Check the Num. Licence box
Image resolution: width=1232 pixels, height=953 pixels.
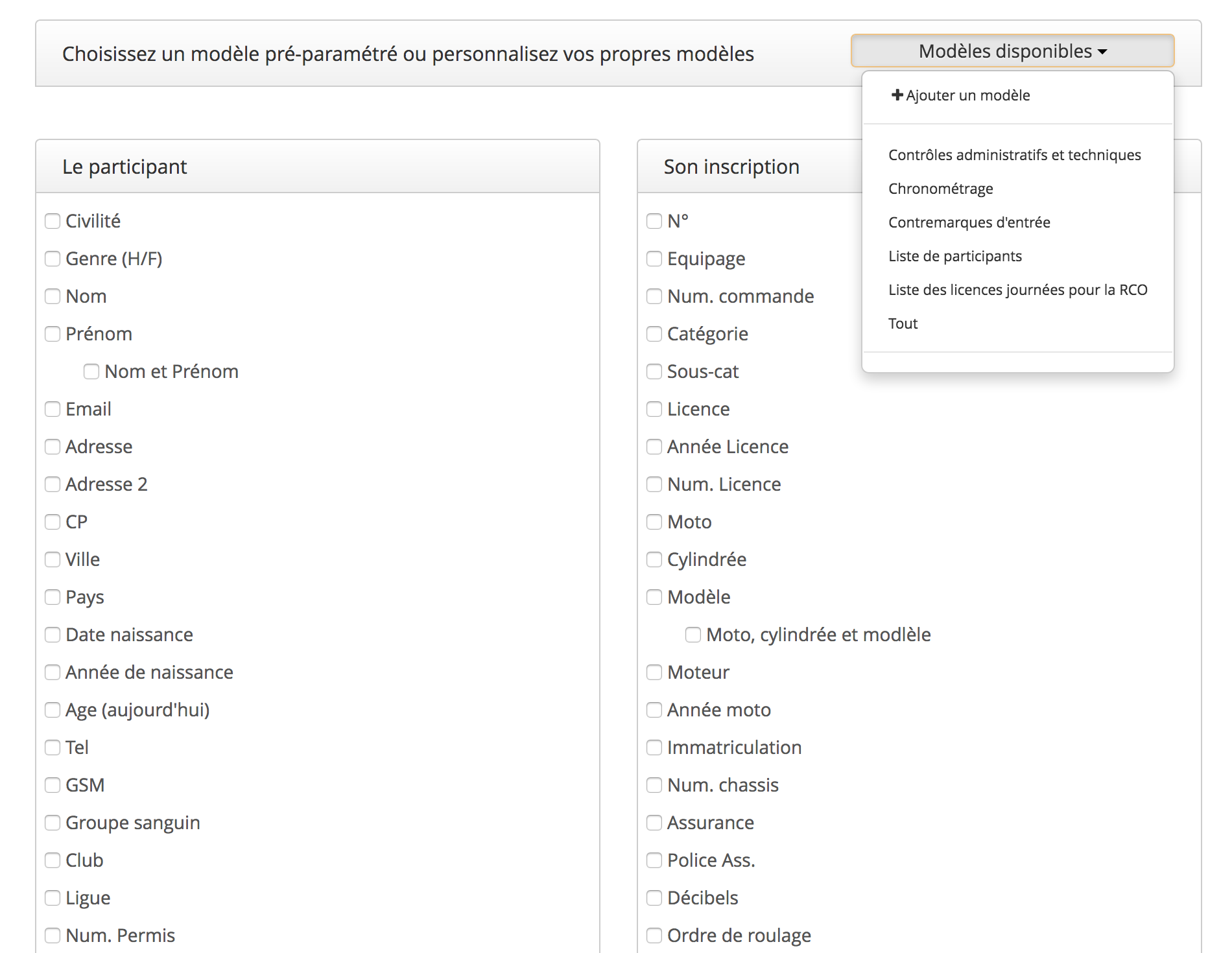pyautogui.click(x=654, y=484)
